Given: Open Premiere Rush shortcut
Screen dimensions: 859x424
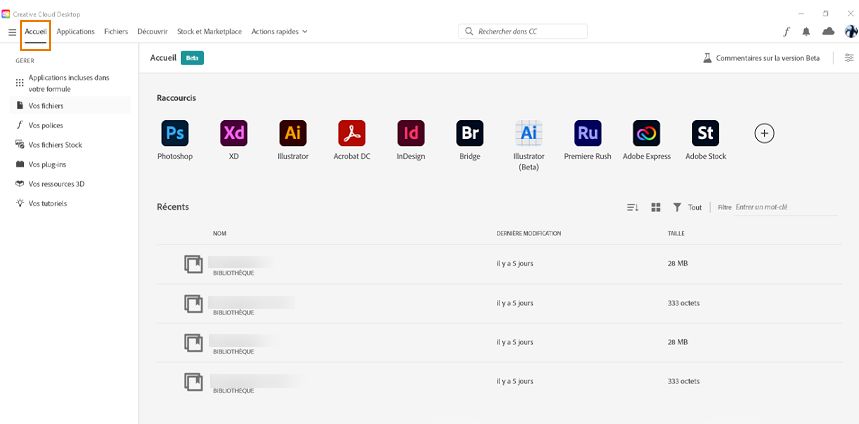Looking at the screenshot, I should click(588, 133).
